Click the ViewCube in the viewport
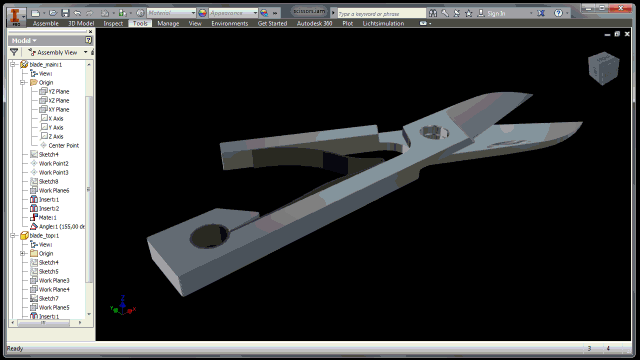 click(604, 68)
